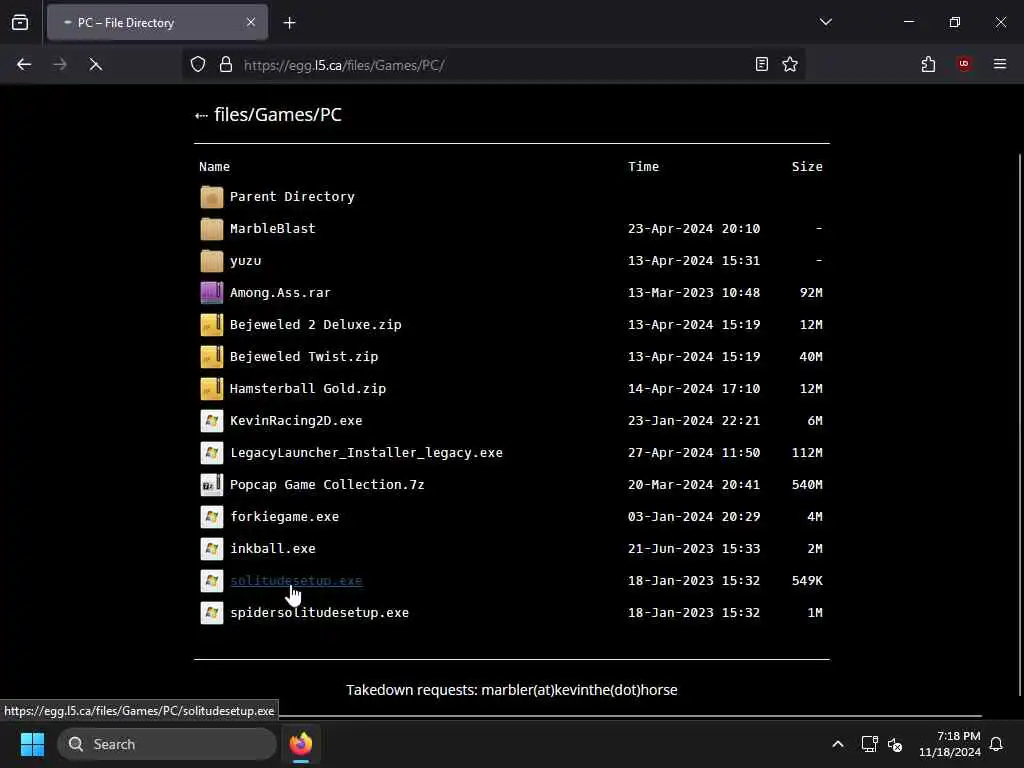Click the muted volume tray icon

pos(895,744)
